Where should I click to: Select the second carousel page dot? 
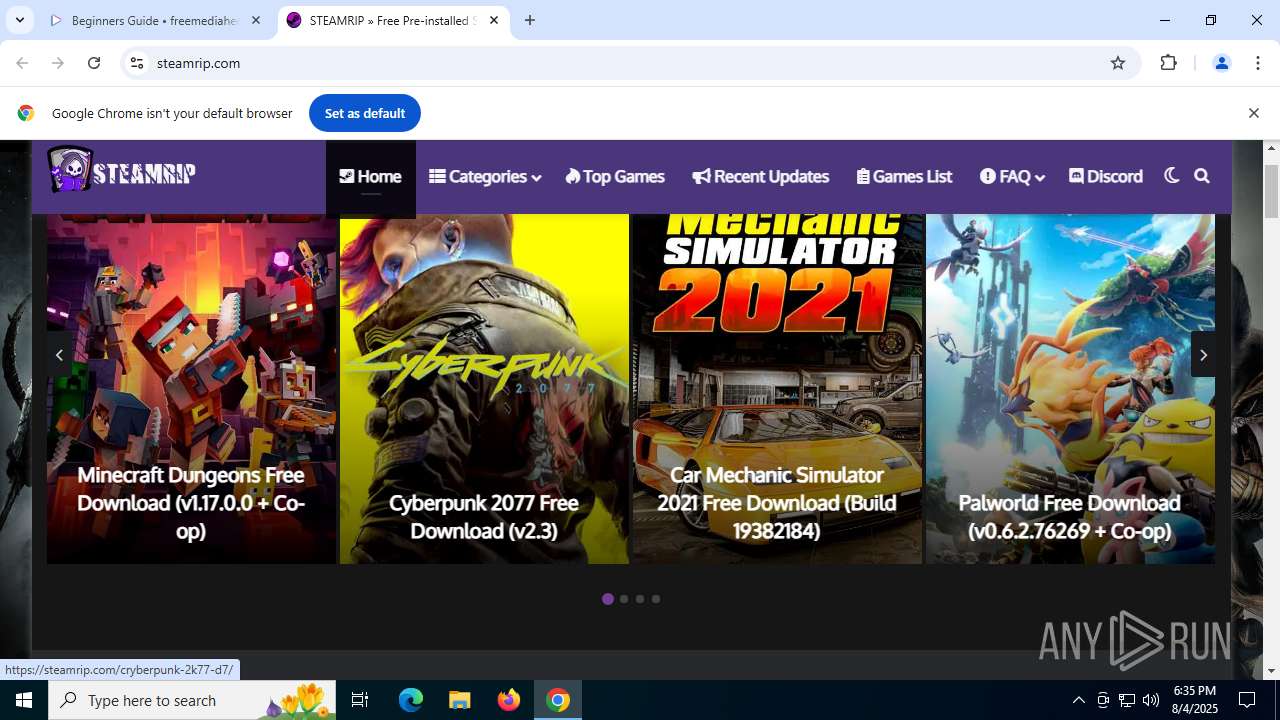624,599
